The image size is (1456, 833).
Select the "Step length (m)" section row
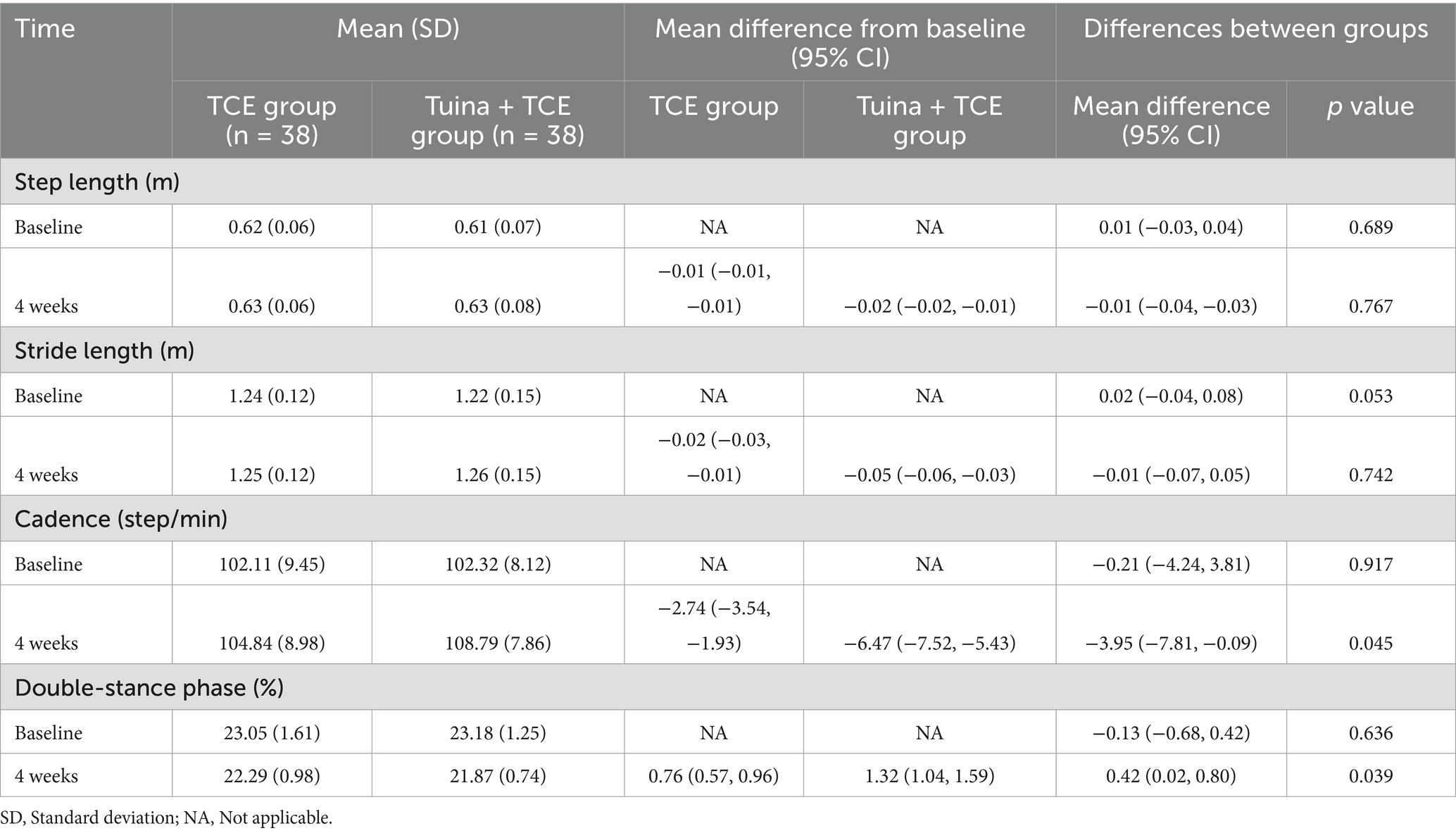tap(97, 182)
